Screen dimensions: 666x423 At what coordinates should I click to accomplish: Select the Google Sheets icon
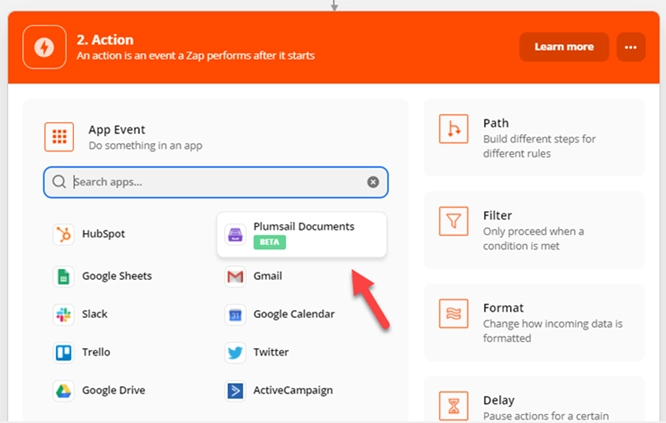click(x=64, y=276)
